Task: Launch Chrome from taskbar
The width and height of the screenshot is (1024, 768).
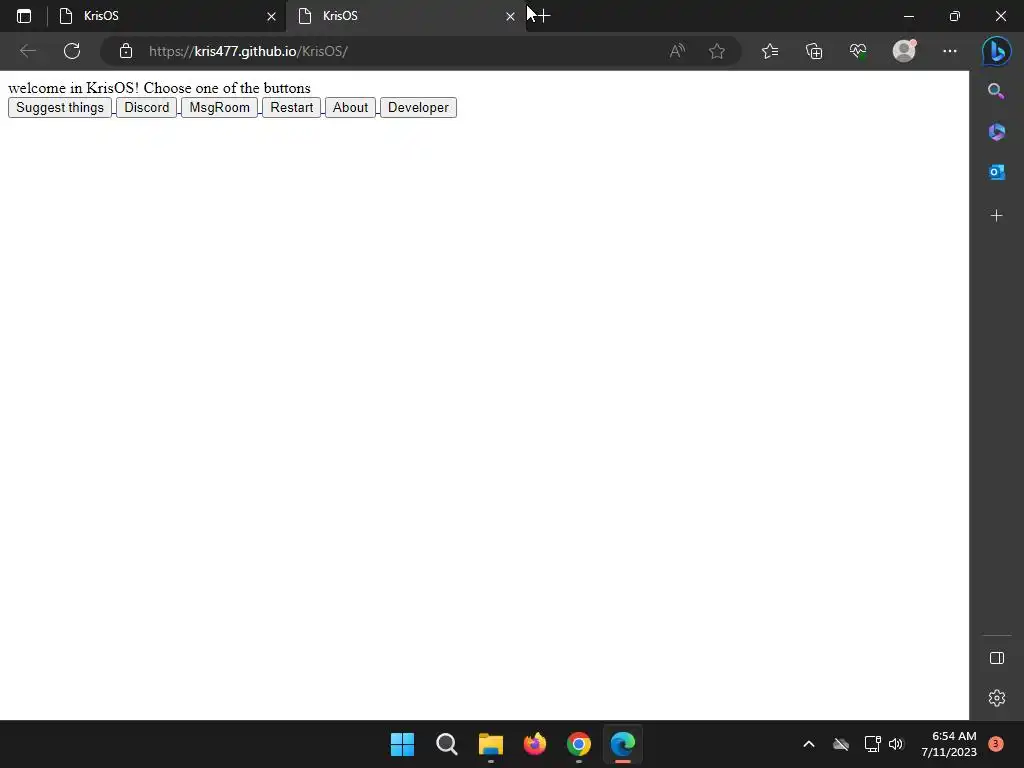Action: pos(579,744)
